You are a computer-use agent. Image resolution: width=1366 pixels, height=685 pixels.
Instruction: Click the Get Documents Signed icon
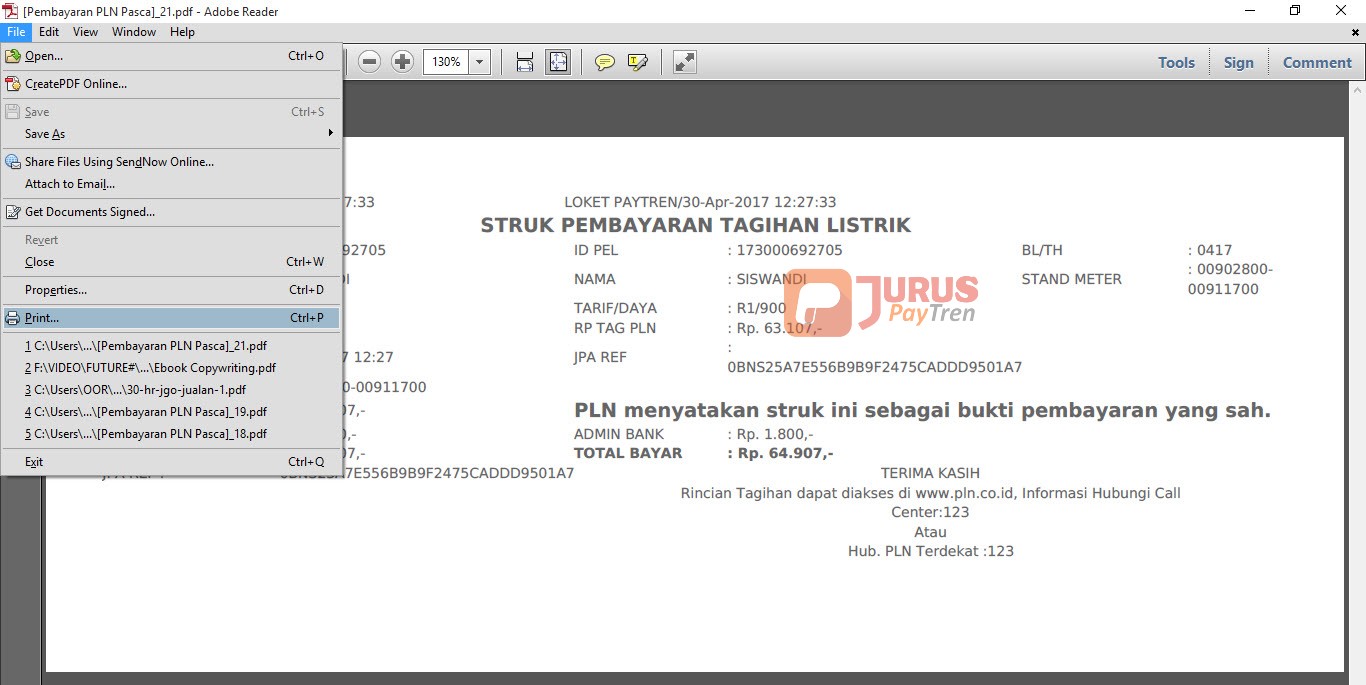click(13, 212)
